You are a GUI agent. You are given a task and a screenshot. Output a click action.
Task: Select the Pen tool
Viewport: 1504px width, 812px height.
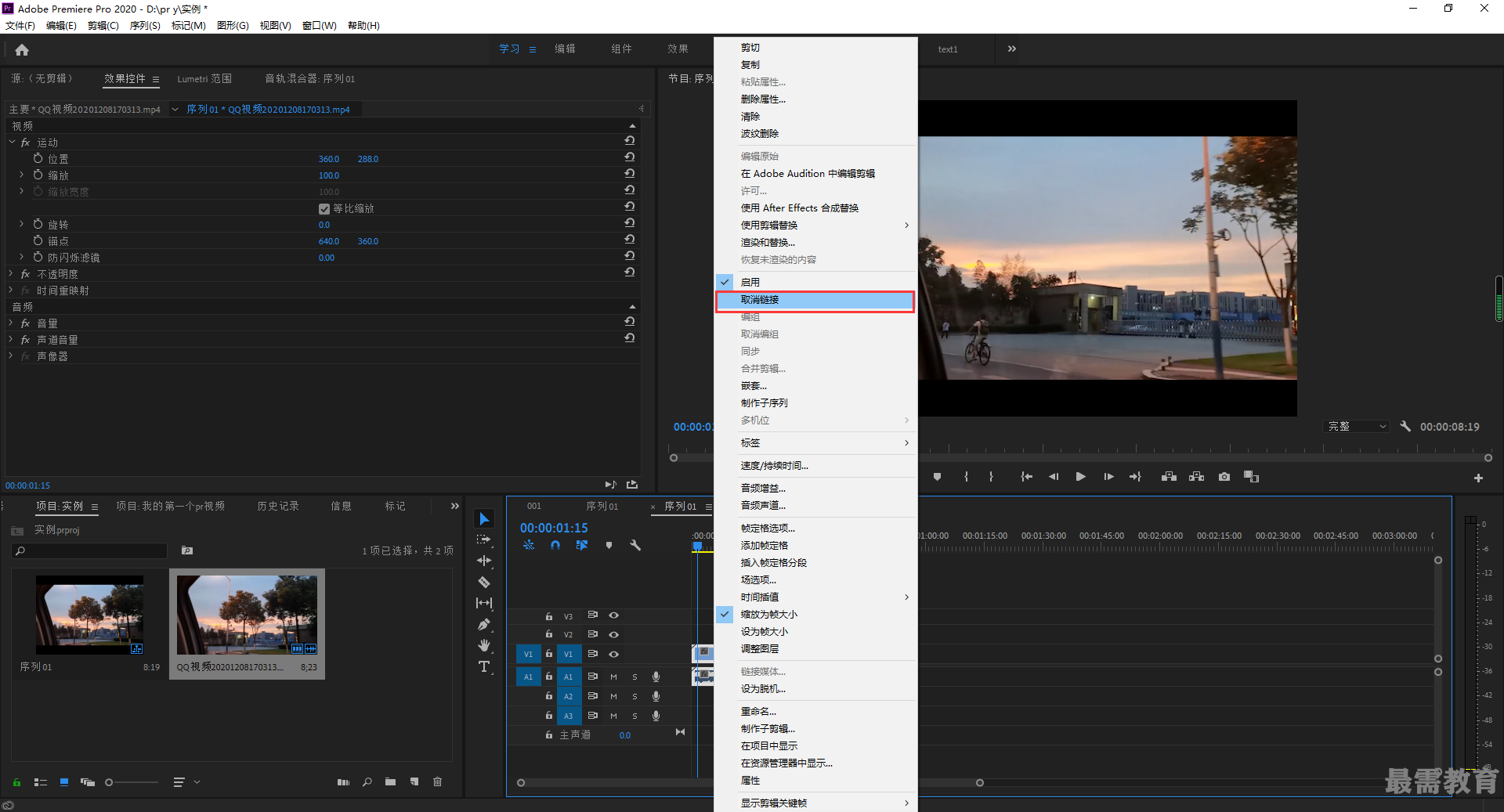point(484,624)
